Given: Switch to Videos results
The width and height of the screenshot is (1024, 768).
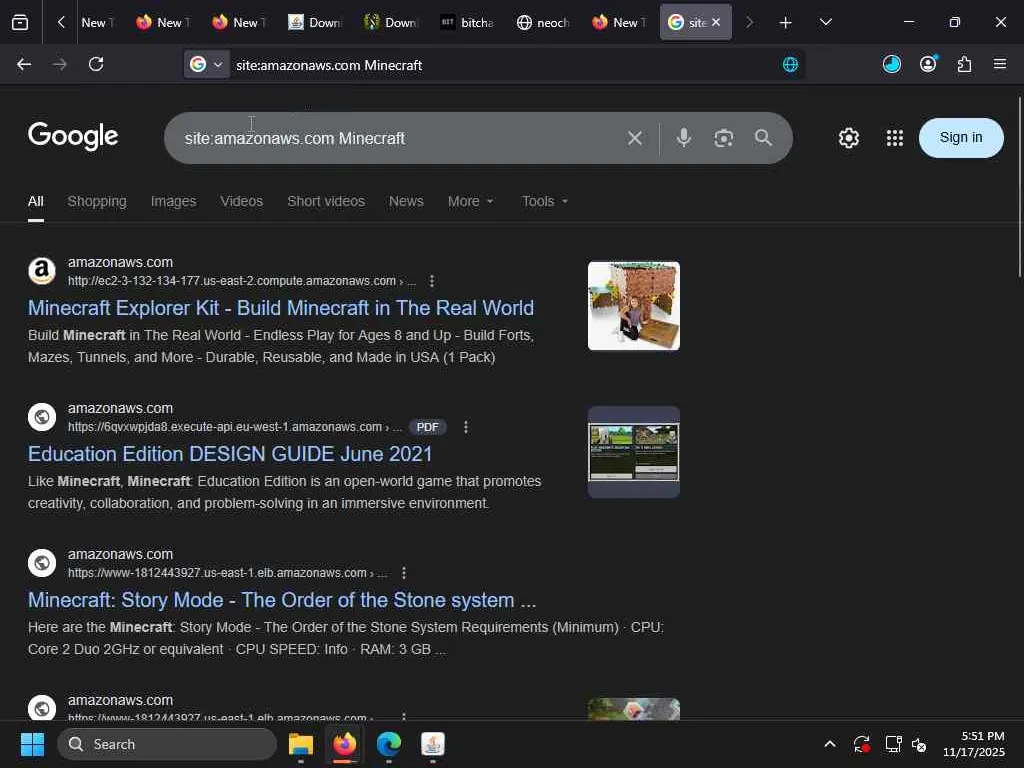Looking at the screenshot, I should [x=242, y=202].
